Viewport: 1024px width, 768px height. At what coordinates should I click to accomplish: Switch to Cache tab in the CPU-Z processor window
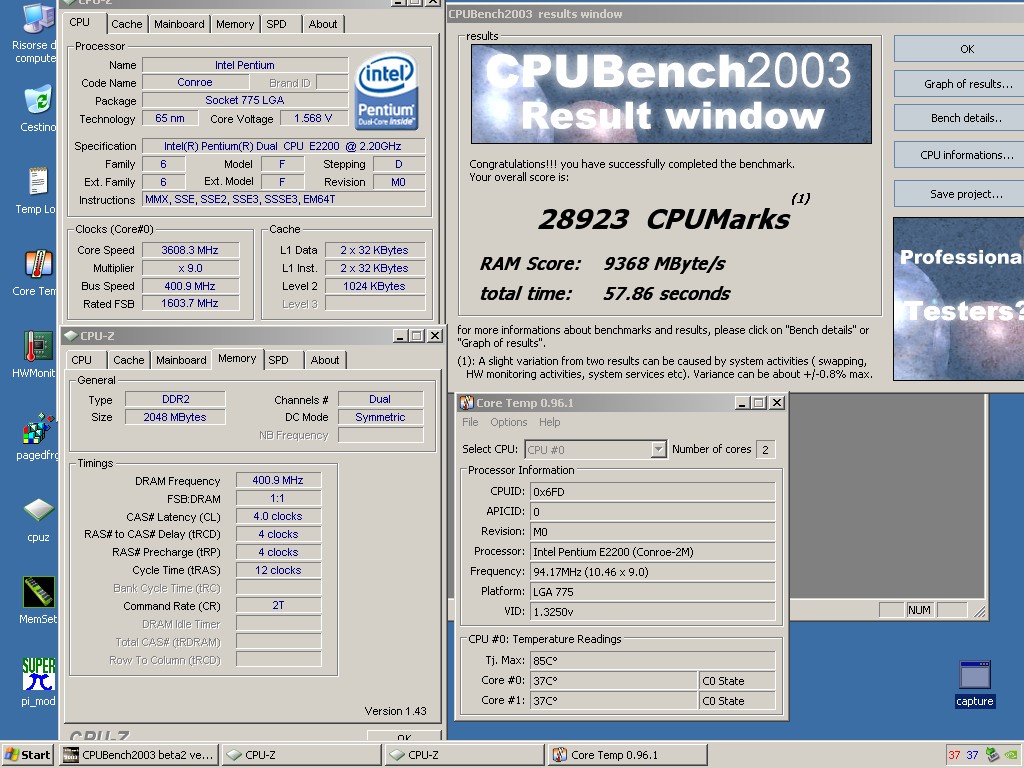127,24
